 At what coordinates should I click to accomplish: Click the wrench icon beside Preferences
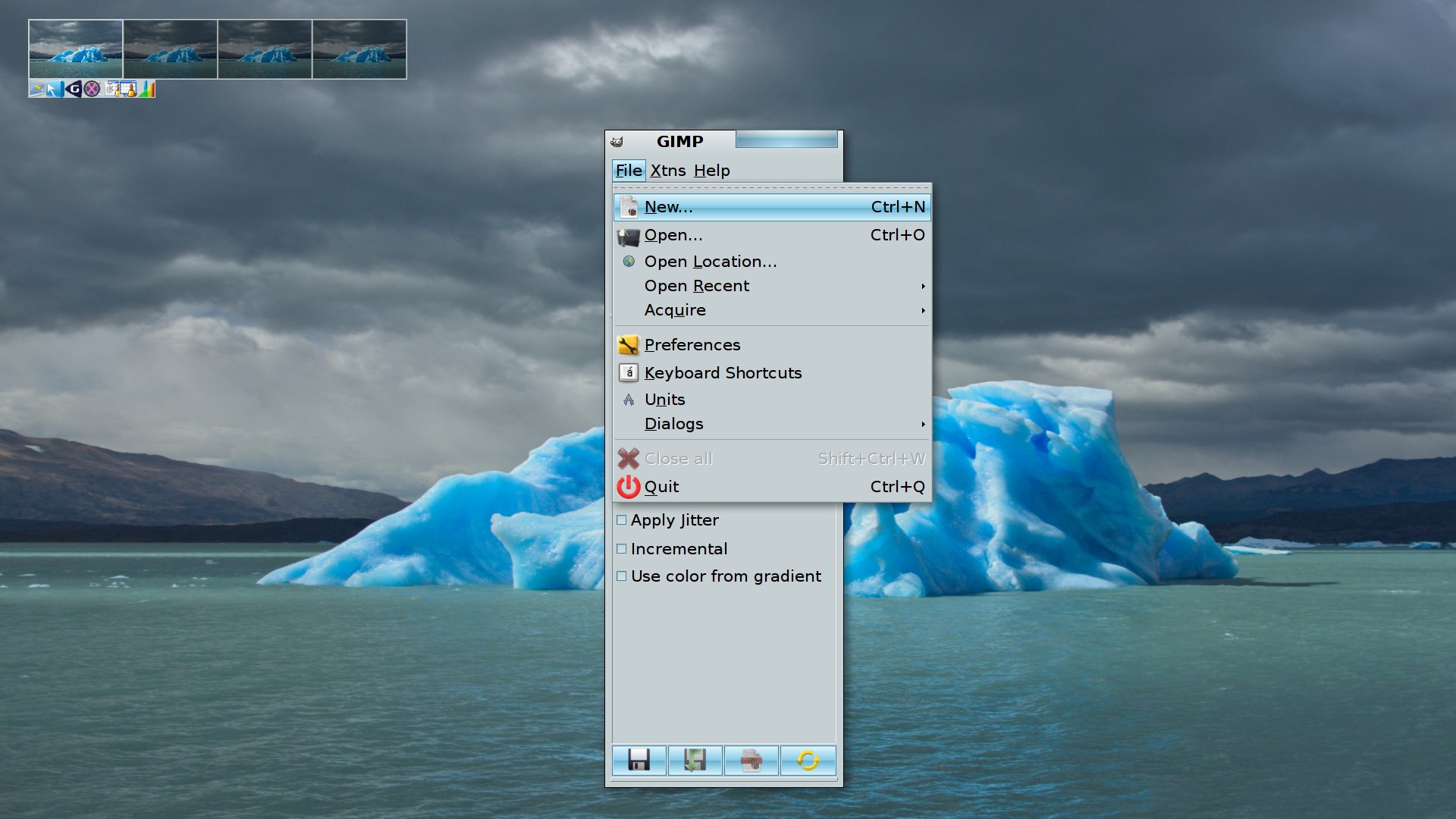[x=628, y=345]
